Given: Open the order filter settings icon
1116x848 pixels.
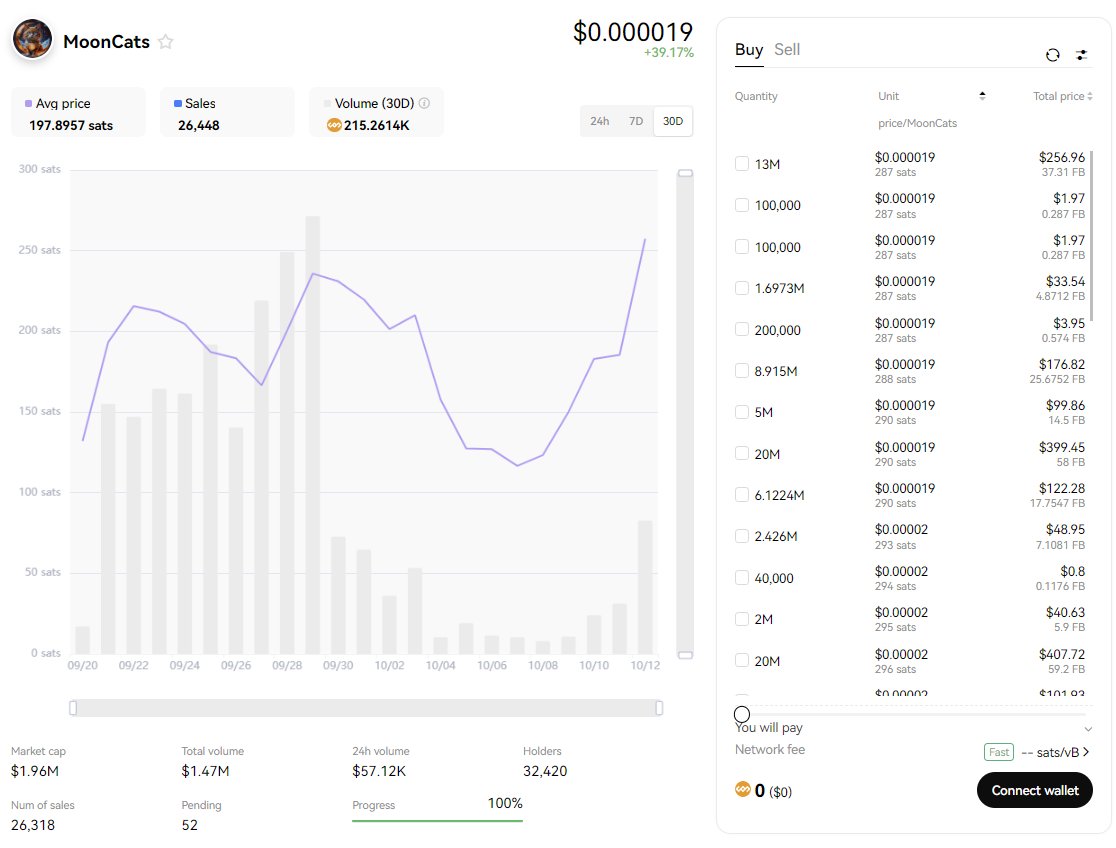Looking at the screenshot, I should [1082, 56].
